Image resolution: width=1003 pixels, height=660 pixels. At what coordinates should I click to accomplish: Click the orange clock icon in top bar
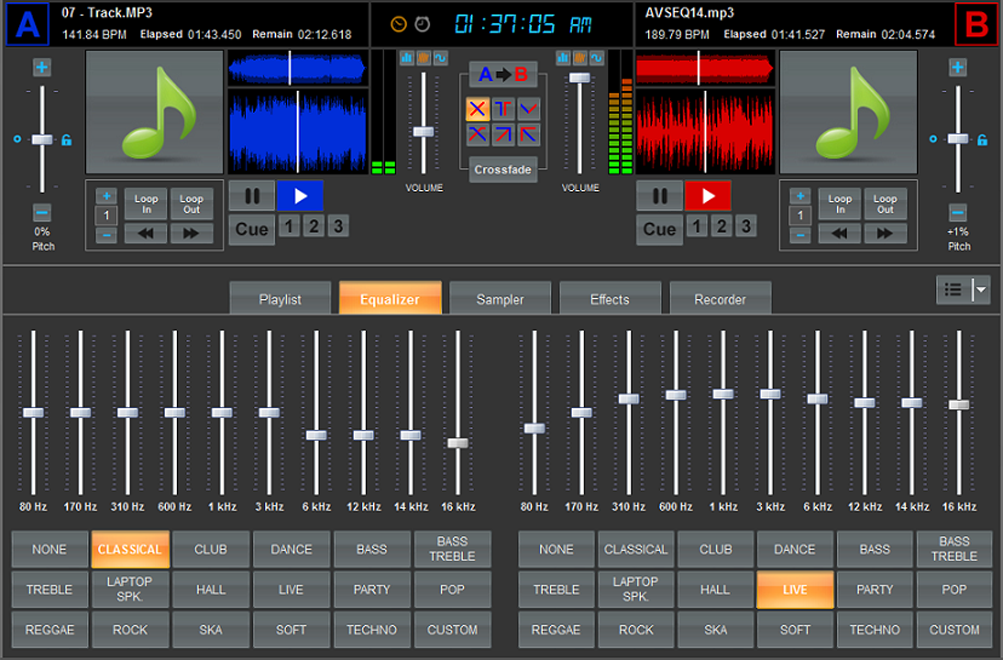398,24
